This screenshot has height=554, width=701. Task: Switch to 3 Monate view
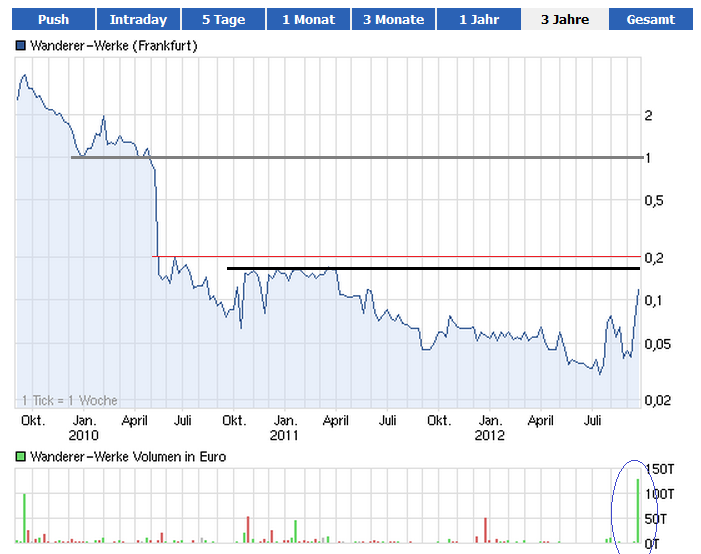point(393,19)
